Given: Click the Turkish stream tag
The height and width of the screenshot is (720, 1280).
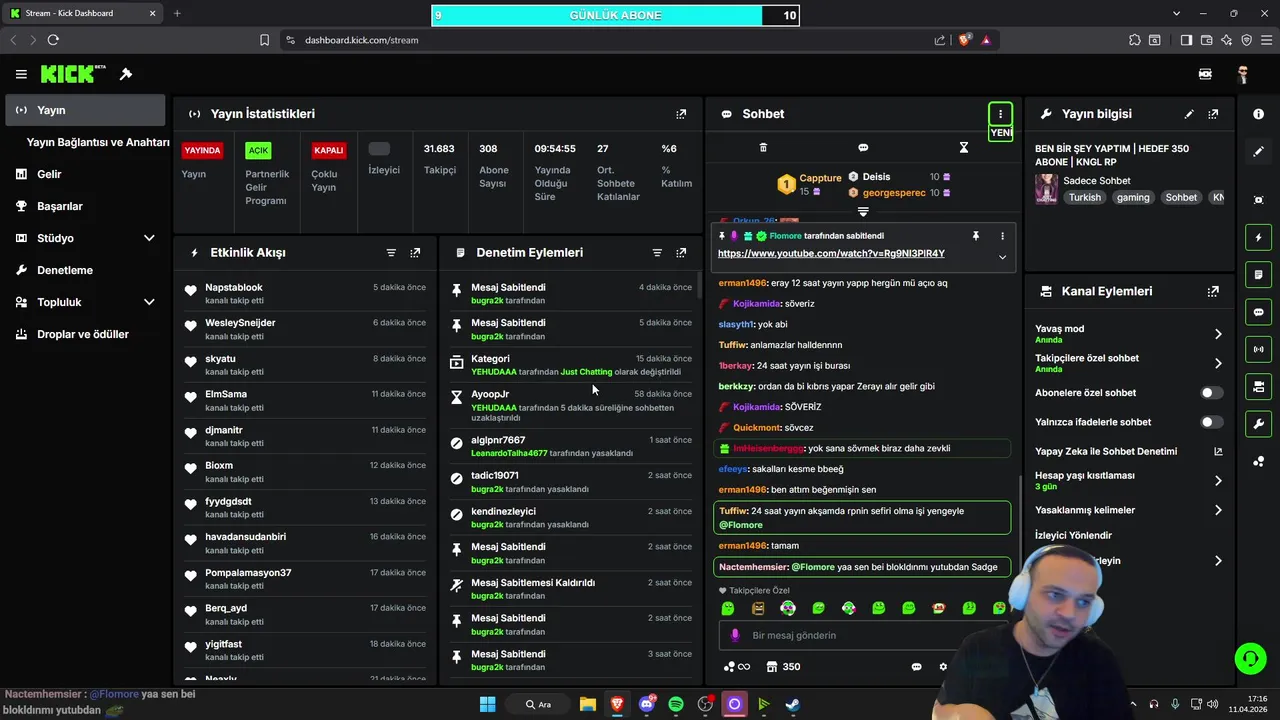Looking at the screenshot, I should (1084, 198).
